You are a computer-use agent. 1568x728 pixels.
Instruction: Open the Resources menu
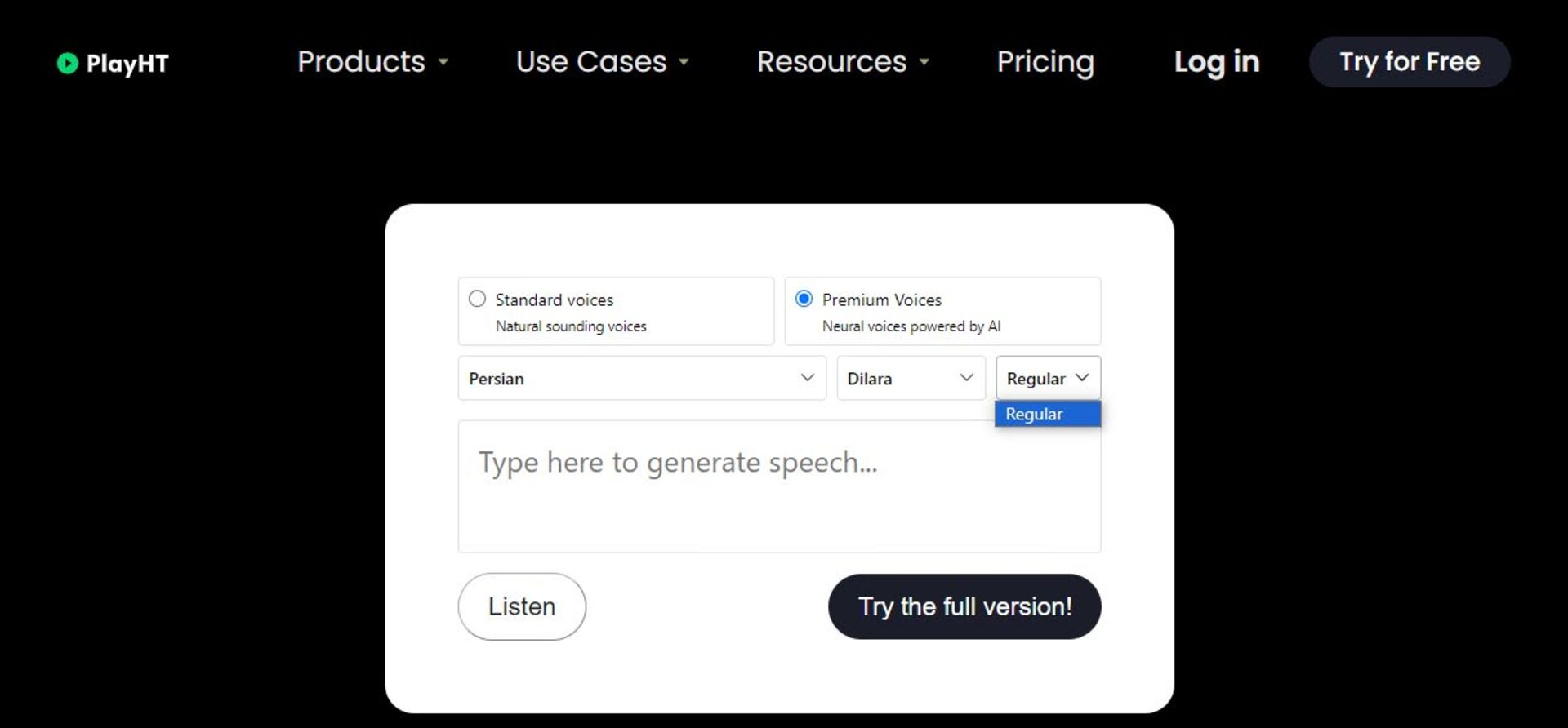831,62
